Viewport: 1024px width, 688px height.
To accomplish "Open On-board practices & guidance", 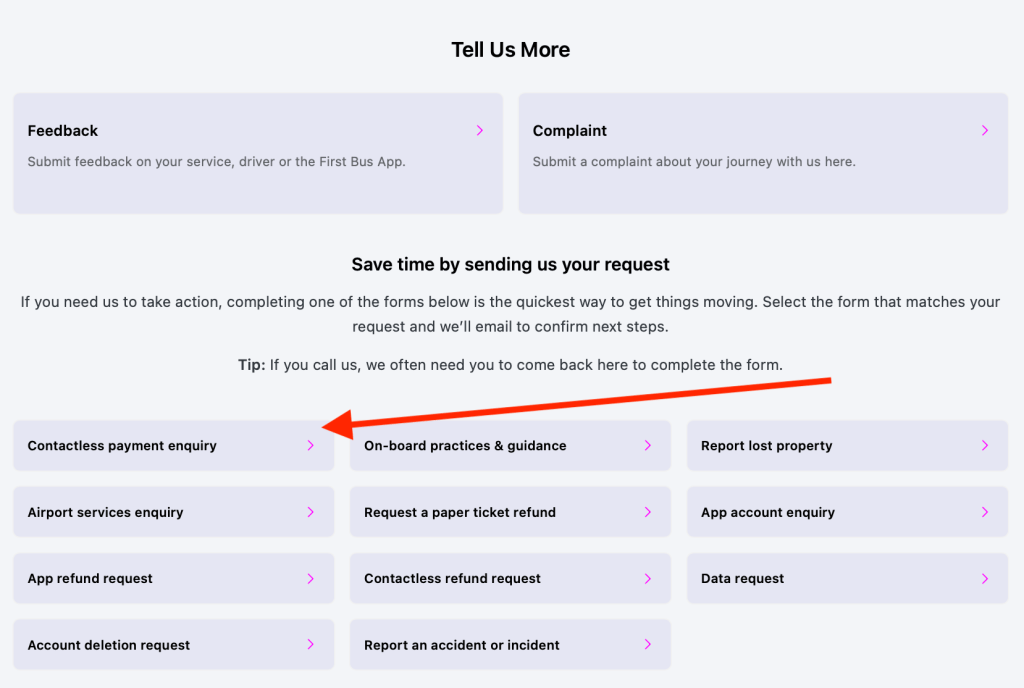I will [x=465, y=446].
